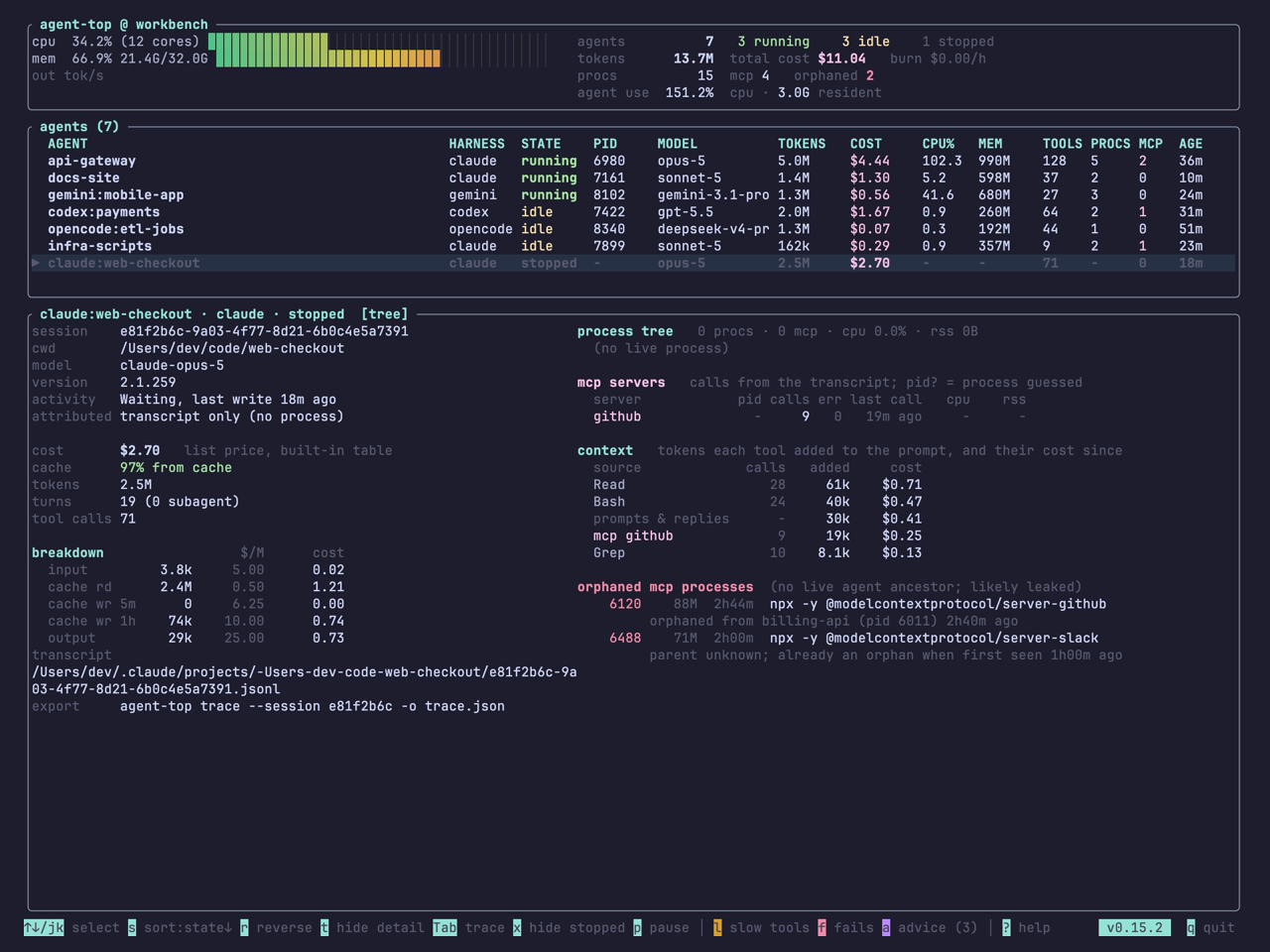Click the cwd path /Users/dev/code/web-checkout
Image resolution: width=1270 pixels, height=952 pixels.
(x=232, y=348)
